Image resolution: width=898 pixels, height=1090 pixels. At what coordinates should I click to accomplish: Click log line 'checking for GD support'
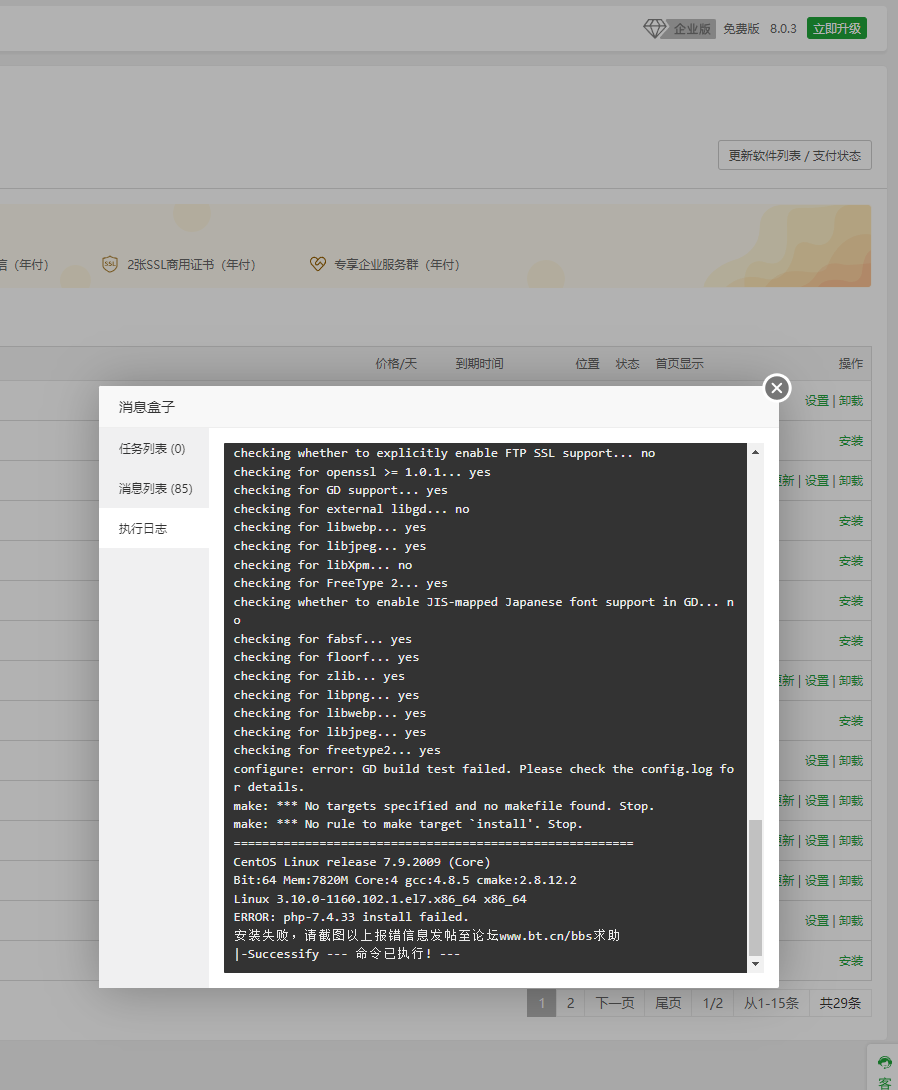point(341,490)
